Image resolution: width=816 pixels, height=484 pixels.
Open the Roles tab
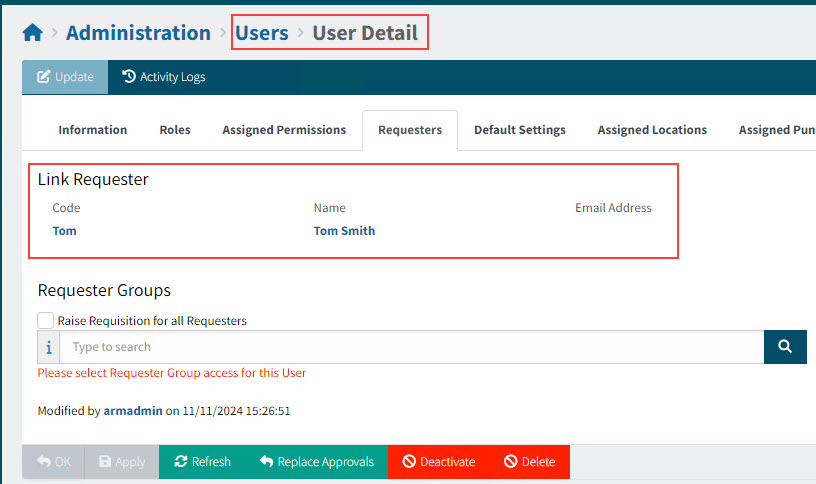[175, 130]
